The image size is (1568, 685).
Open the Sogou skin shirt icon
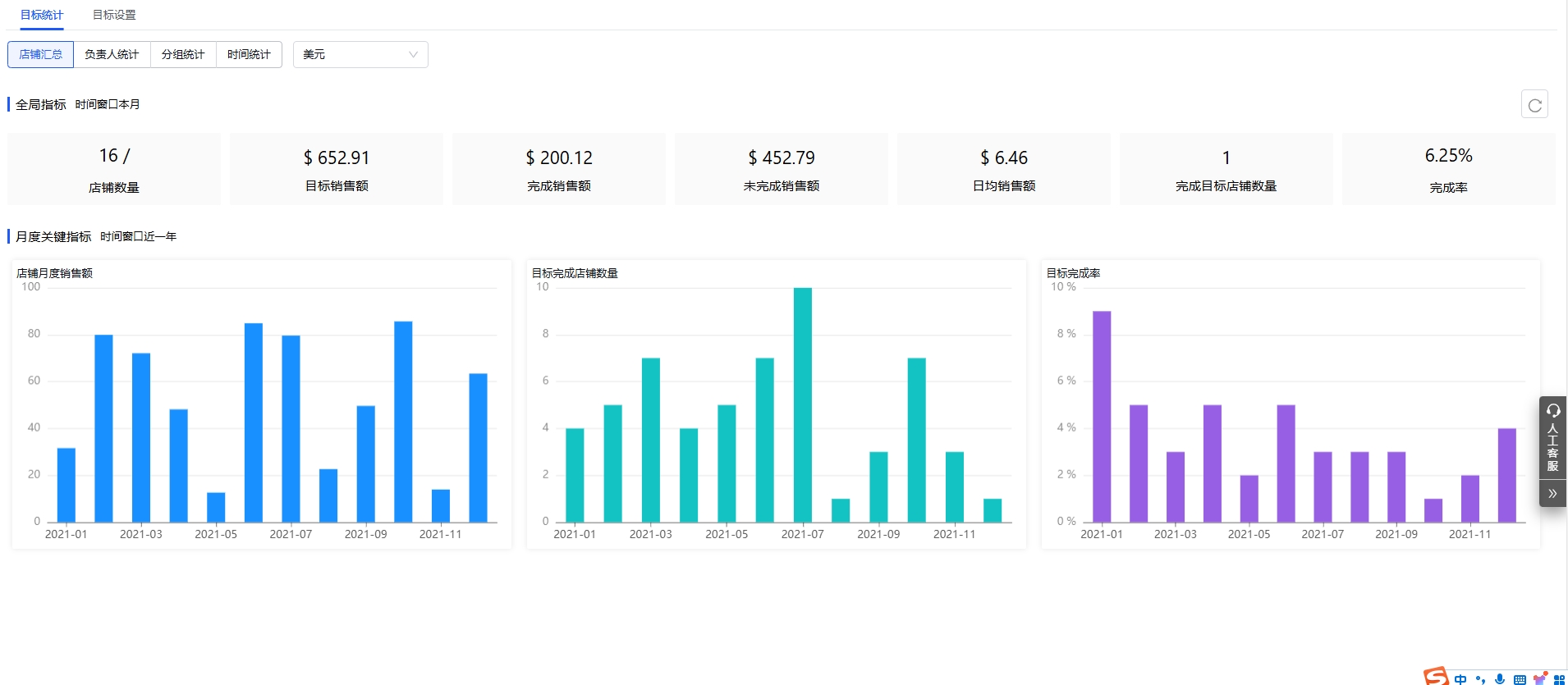pyautogui.click(x=1539, y=679)
